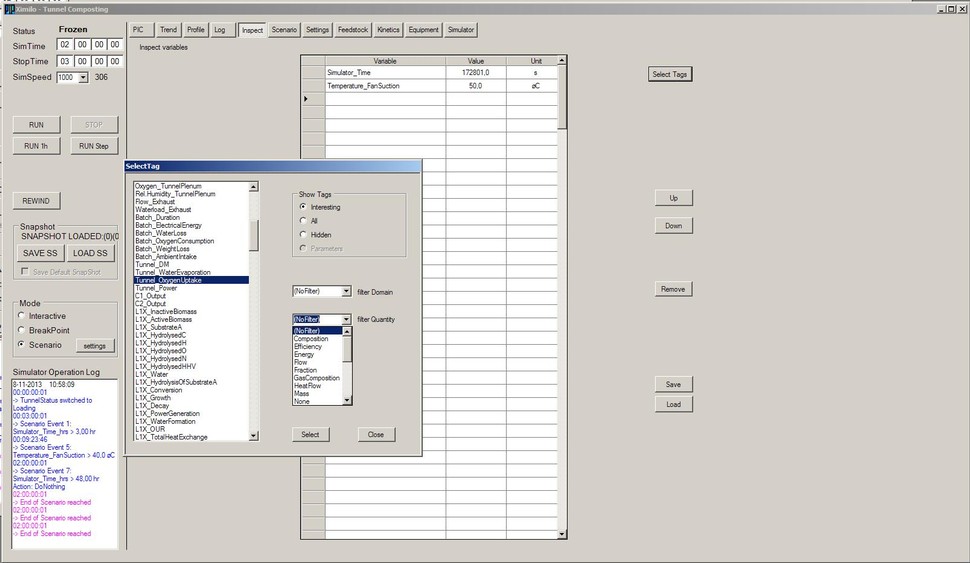Select Interactive mode radio button
Image resolution: width=970 pixels, height=563 pixels.
(x=23, y=316)
